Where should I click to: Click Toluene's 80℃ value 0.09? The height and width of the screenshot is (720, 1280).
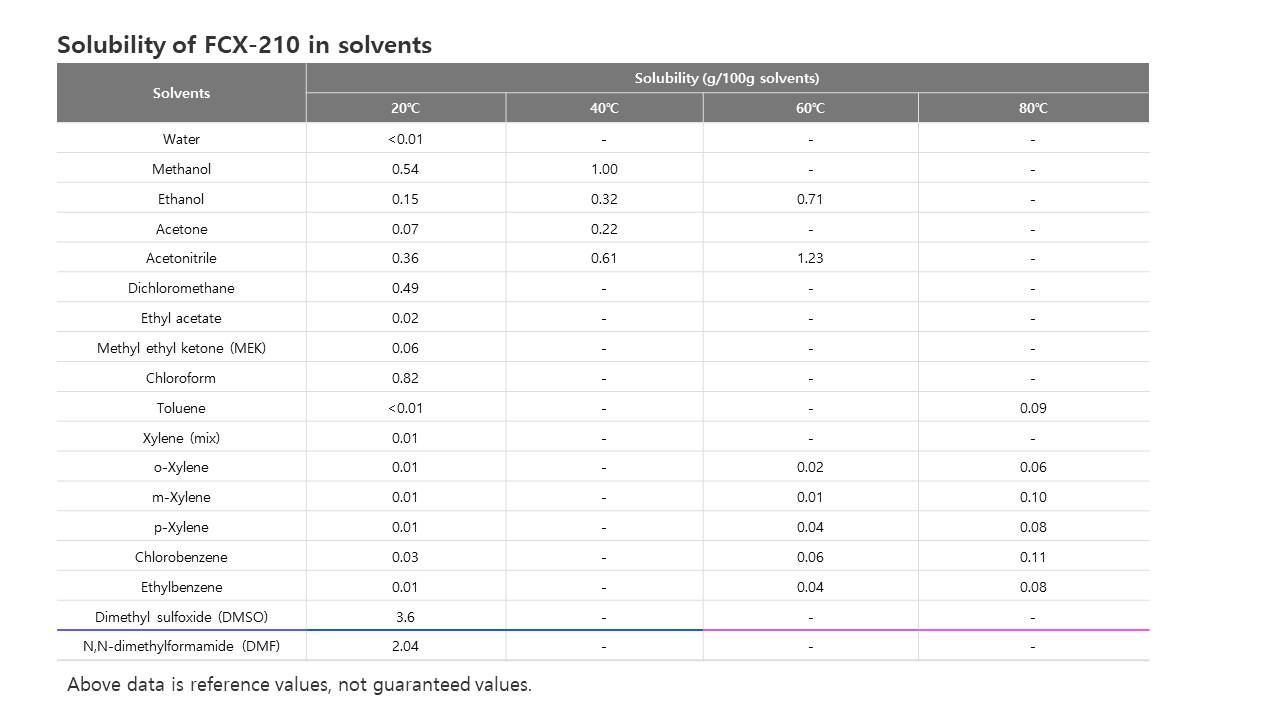(1033, 408)
